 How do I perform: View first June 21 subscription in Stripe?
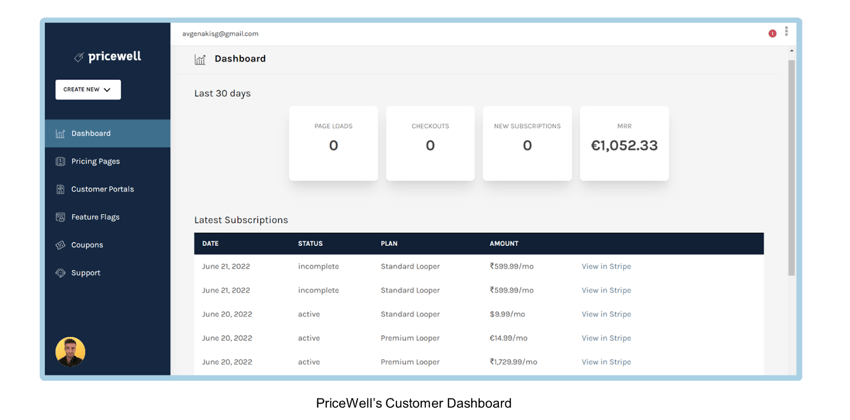606,266
